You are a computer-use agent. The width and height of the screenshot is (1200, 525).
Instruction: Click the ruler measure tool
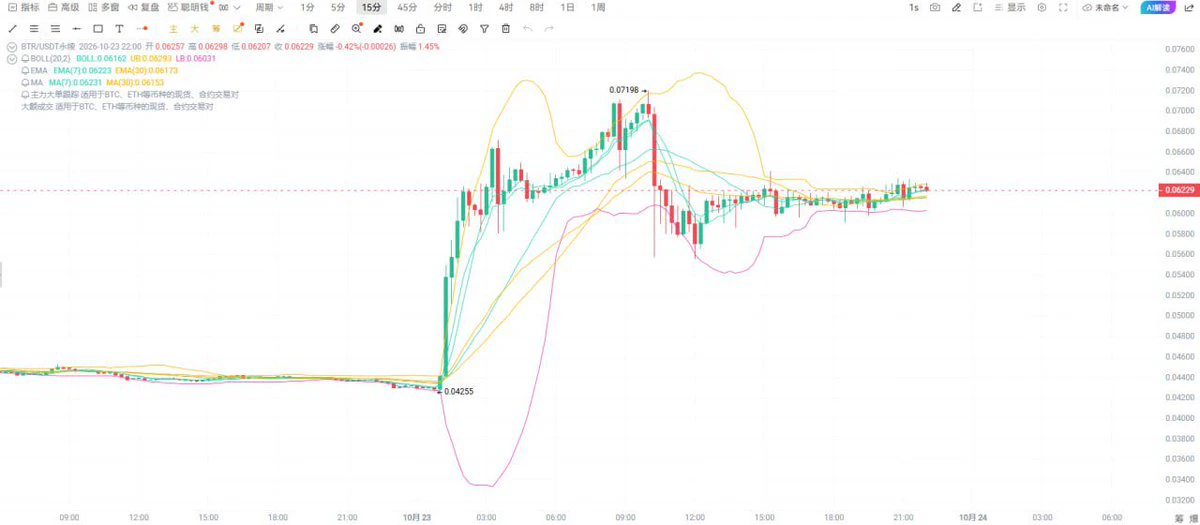334,29
